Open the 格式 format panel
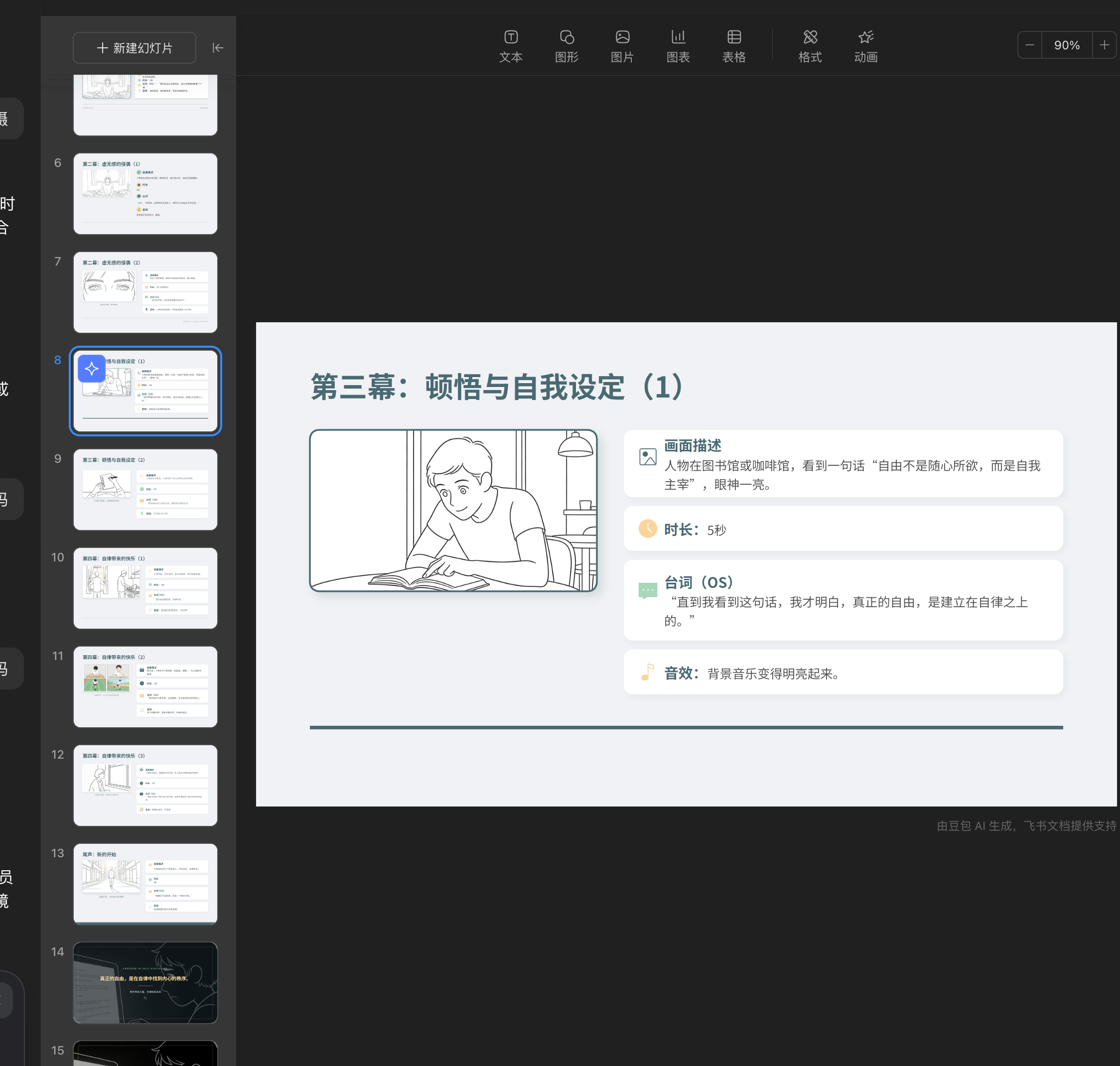Screen dimensions: 1120x1066 tap(809, 45)
